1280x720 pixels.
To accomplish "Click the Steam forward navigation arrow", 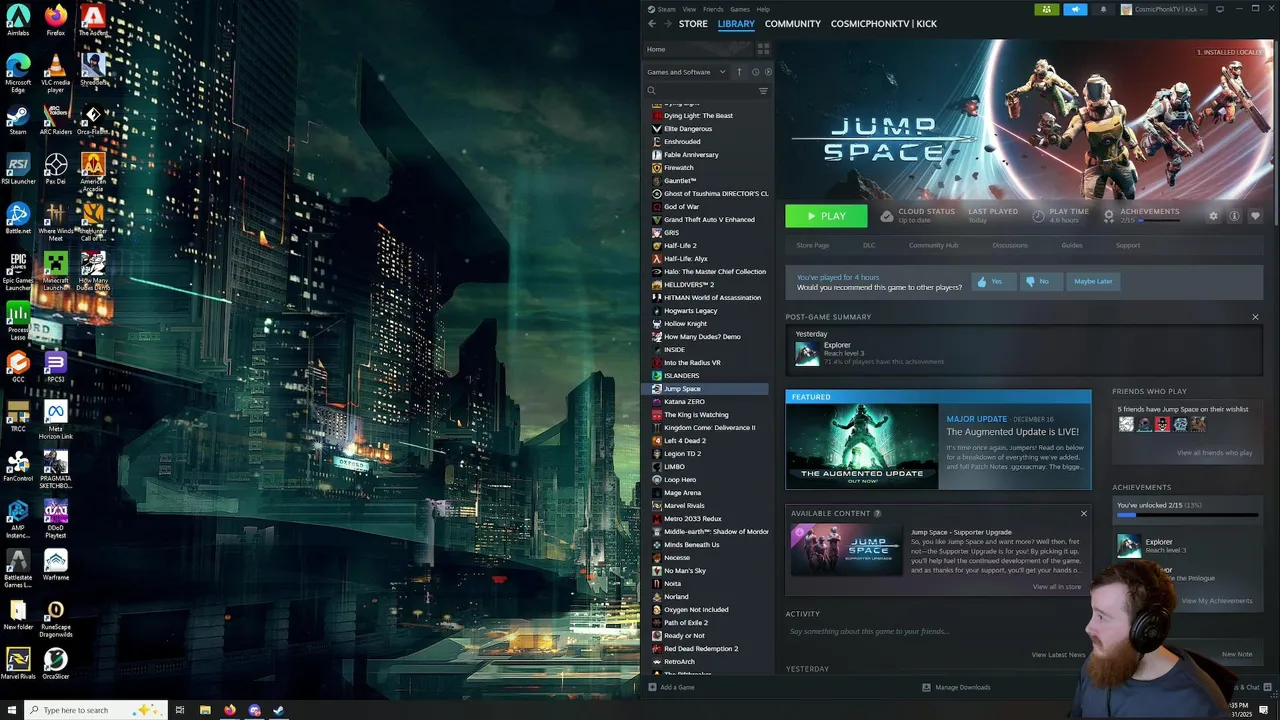I will coord(668,23).
